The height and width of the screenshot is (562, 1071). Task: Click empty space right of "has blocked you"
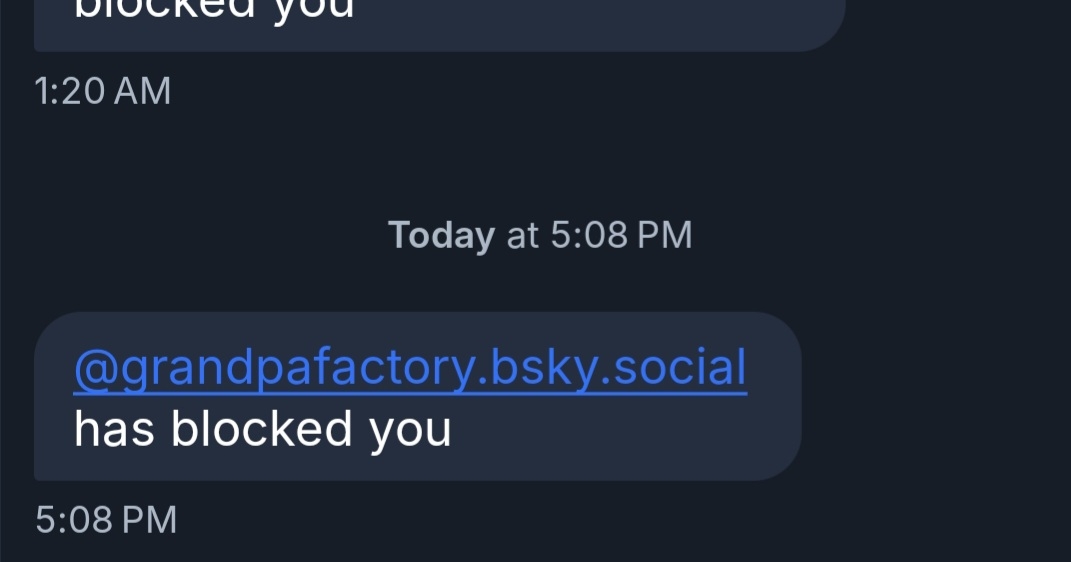click(620, 430)
